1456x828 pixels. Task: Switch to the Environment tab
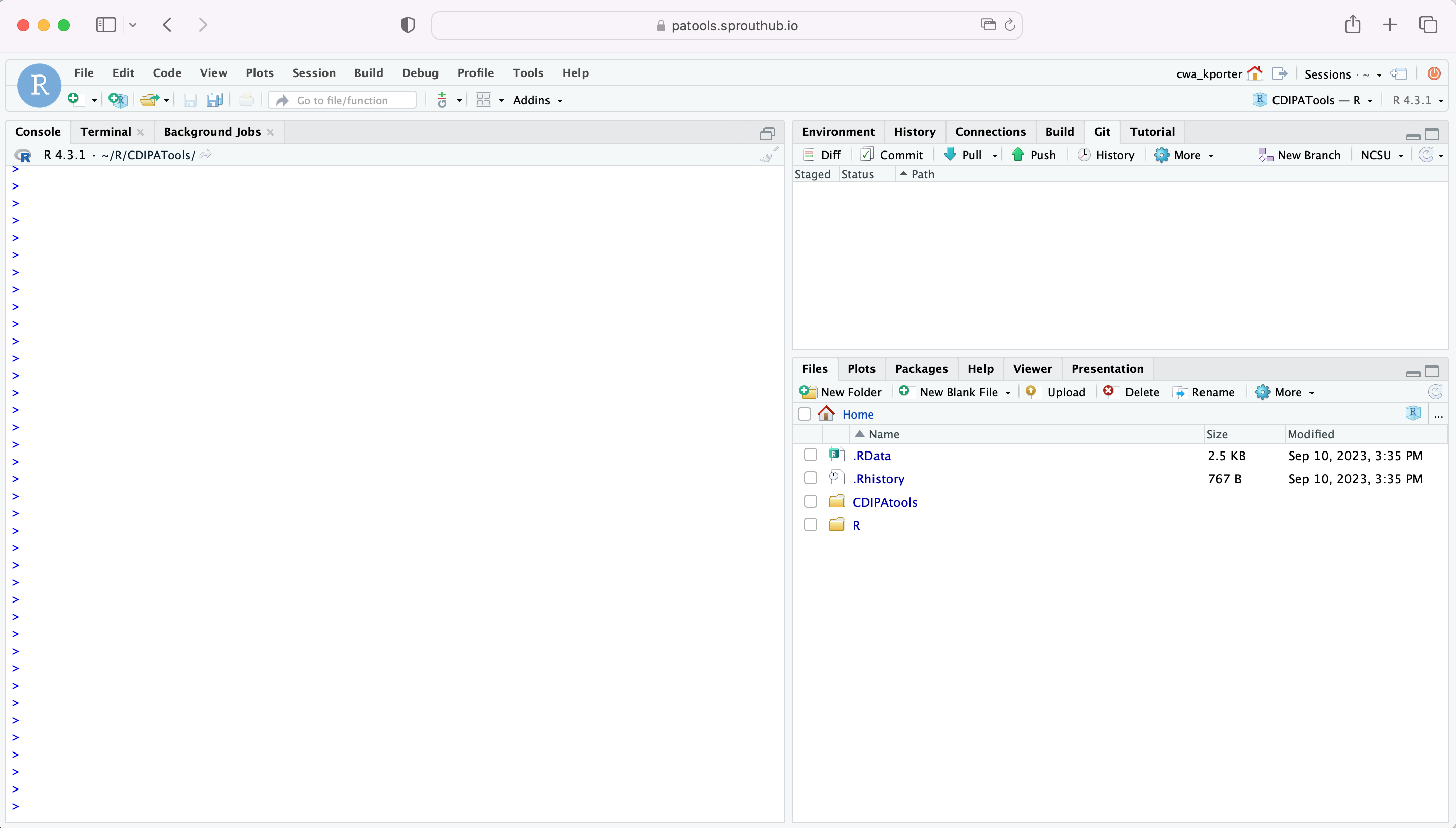(x=838, y=131)
